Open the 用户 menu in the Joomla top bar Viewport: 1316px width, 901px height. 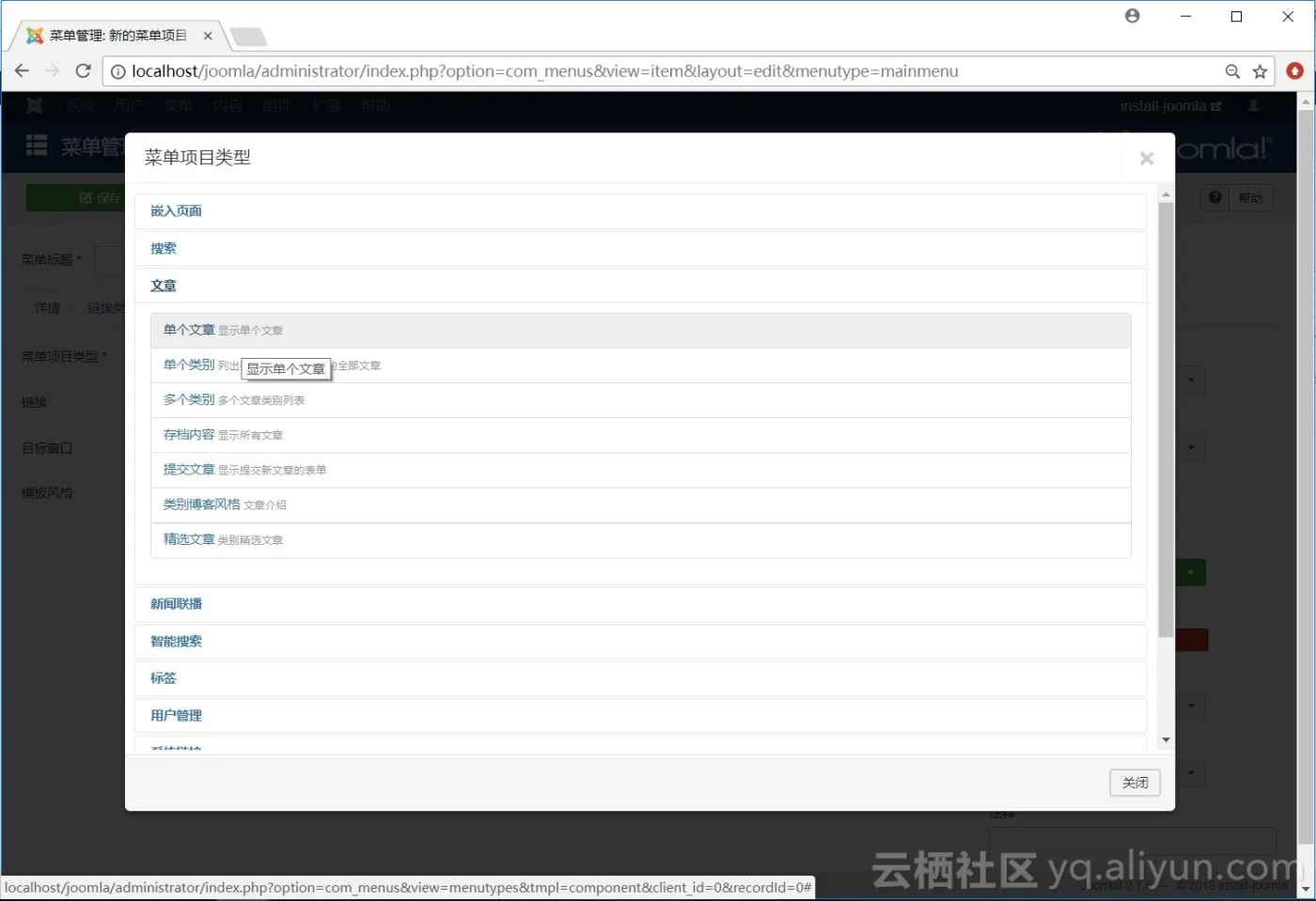point(130,106)
